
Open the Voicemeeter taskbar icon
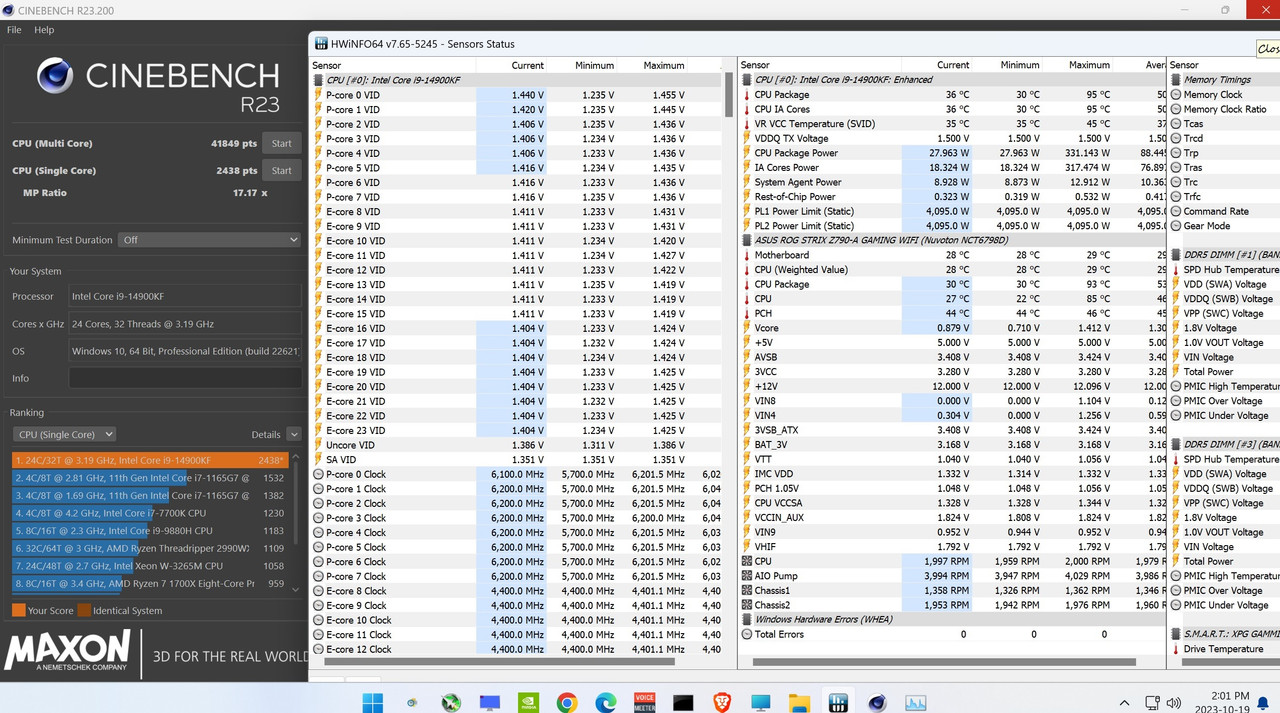point(644,702)
